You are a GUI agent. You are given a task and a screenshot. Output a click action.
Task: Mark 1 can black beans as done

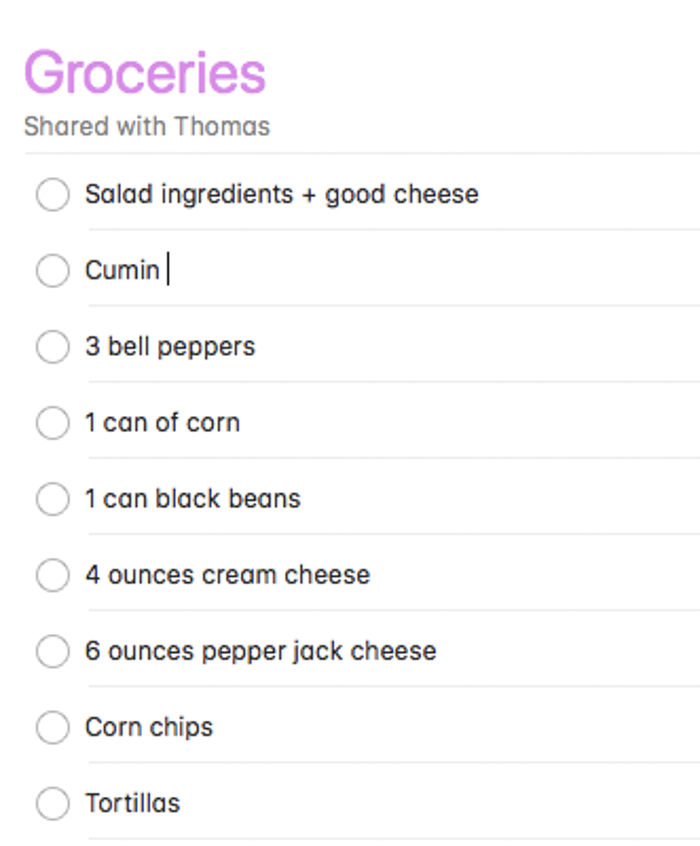coord(52,499)
